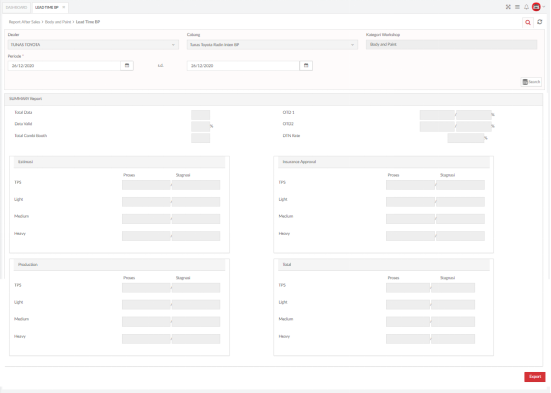Click the SUMMARY Report section header

tap(273, 99)
